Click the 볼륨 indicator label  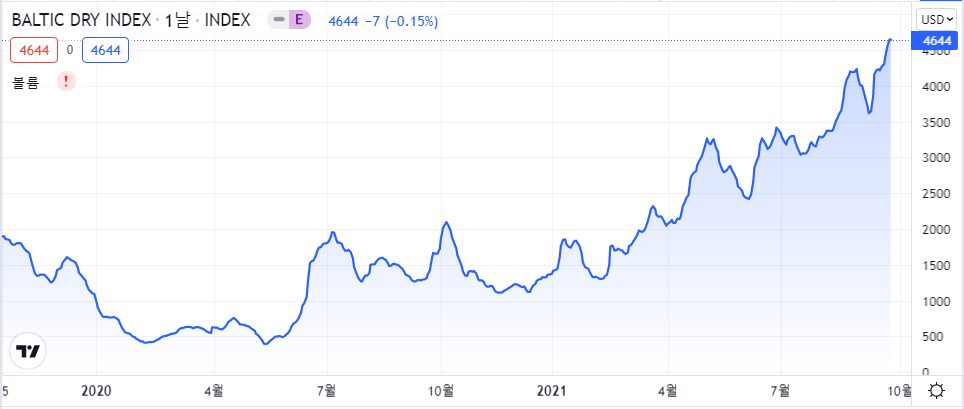[x=26, y=82]
